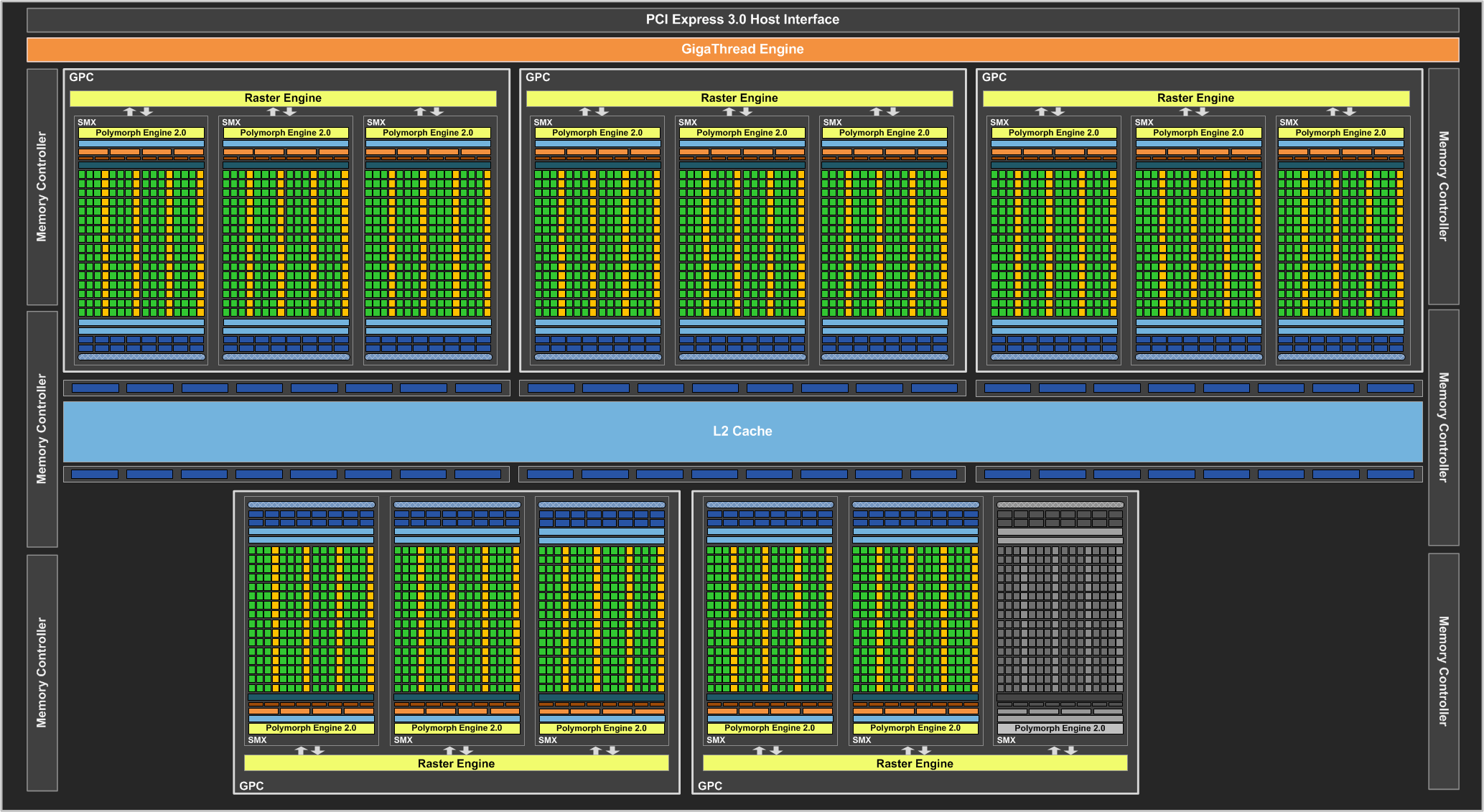Click the top-right Memory Controller block
The image size is (1484, 812).
(x=1443, y=187)
